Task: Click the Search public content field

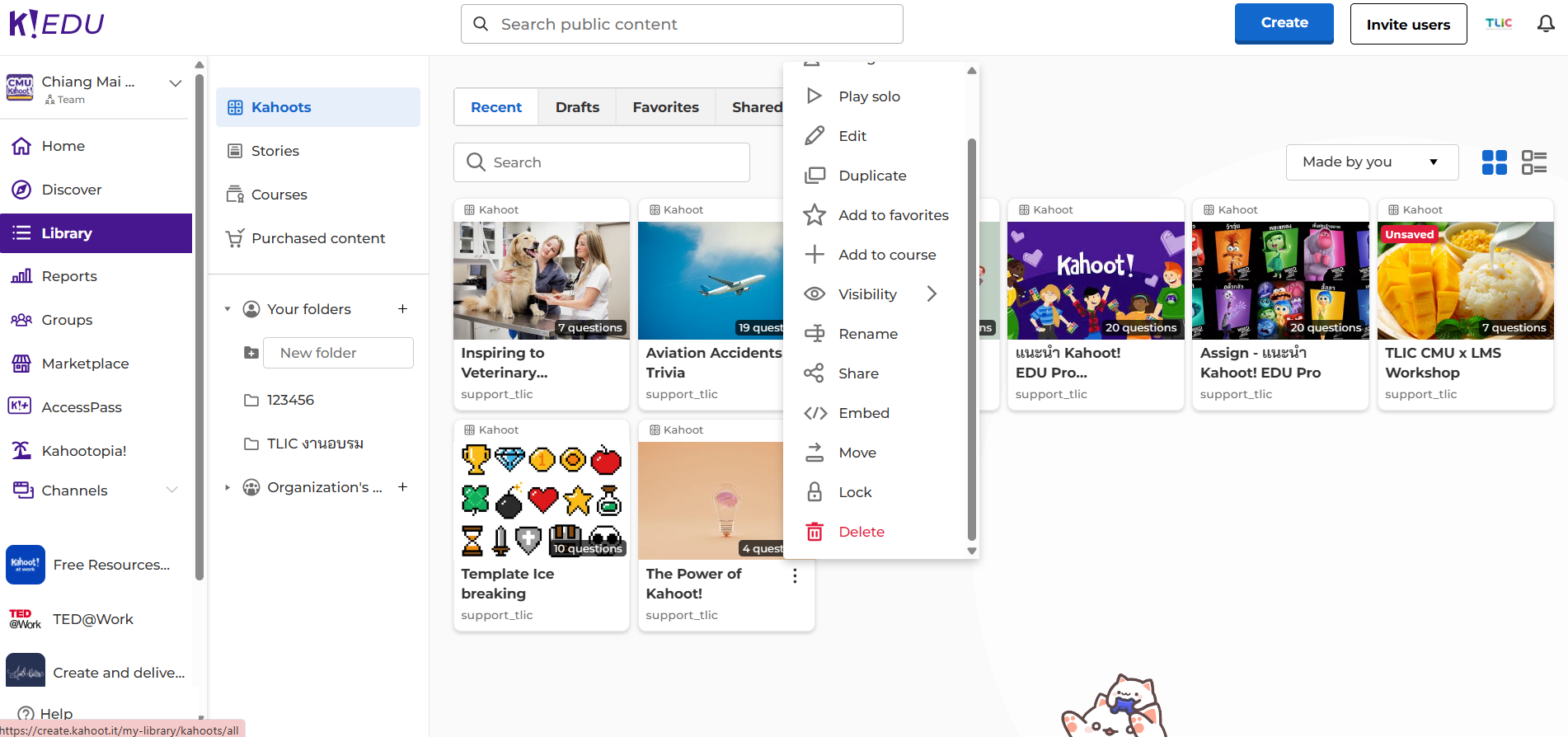Action: (682, 24)
